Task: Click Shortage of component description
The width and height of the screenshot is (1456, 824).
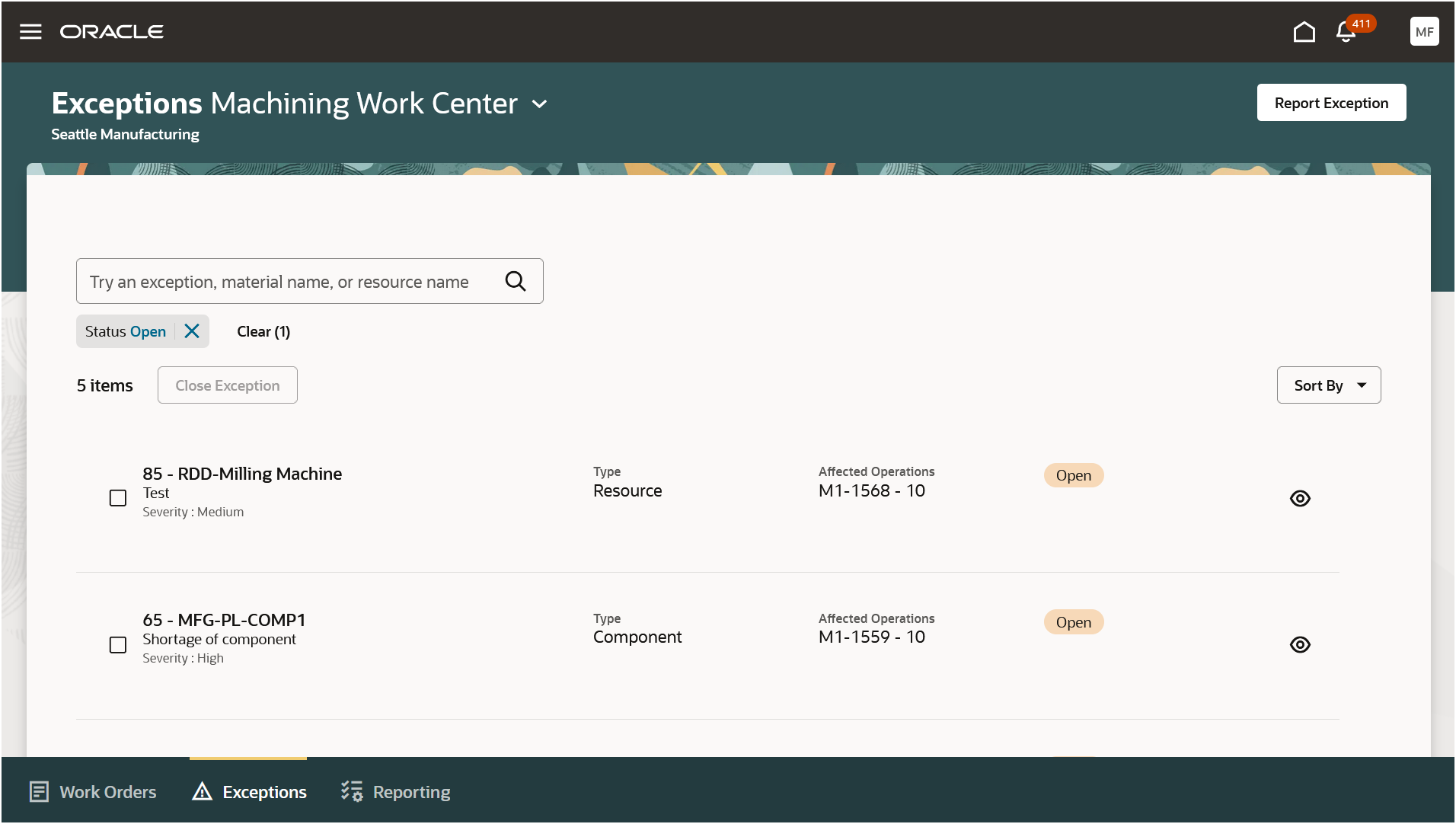Action: click(x=219, y=640)
